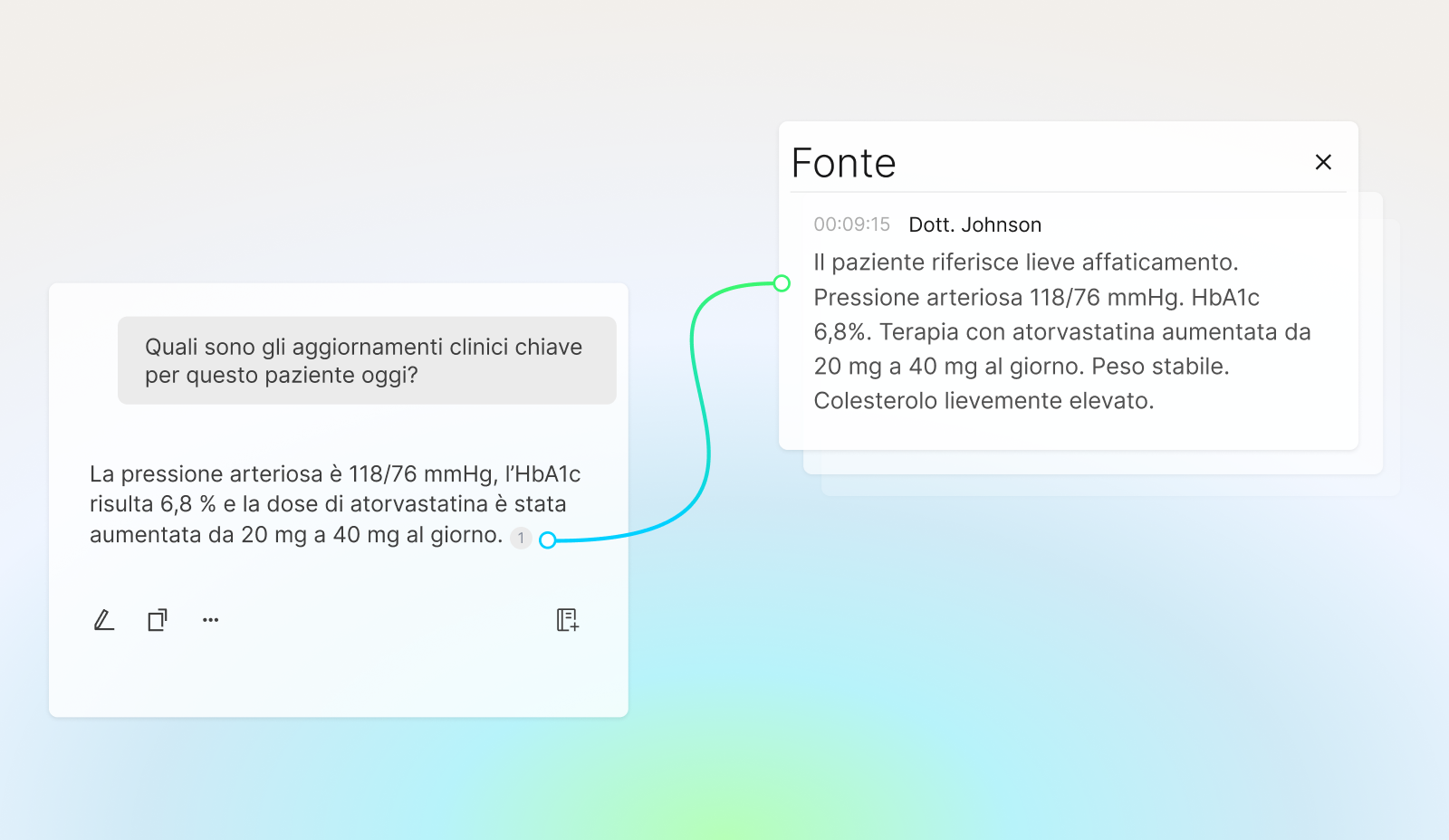The image size is (1449, 840).
Task: Click the pencil edit icon under the answer
Action: point(104,620)
